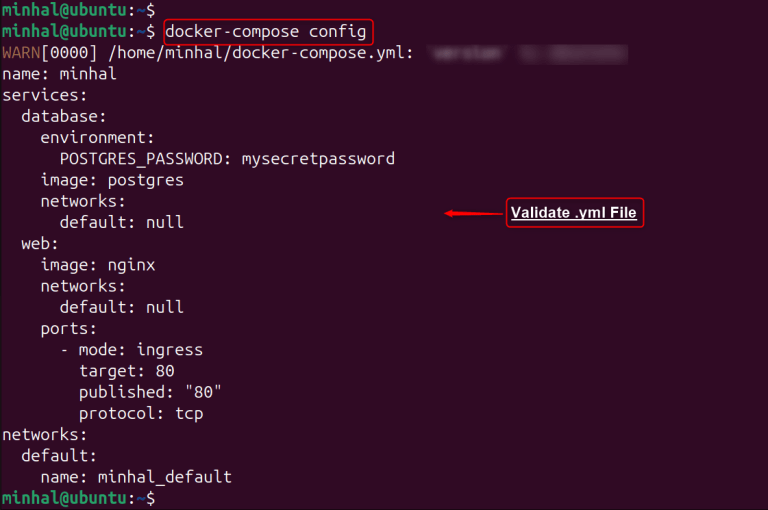
Task: Click the "web:" service entry
Action: [x=40, y=243]
